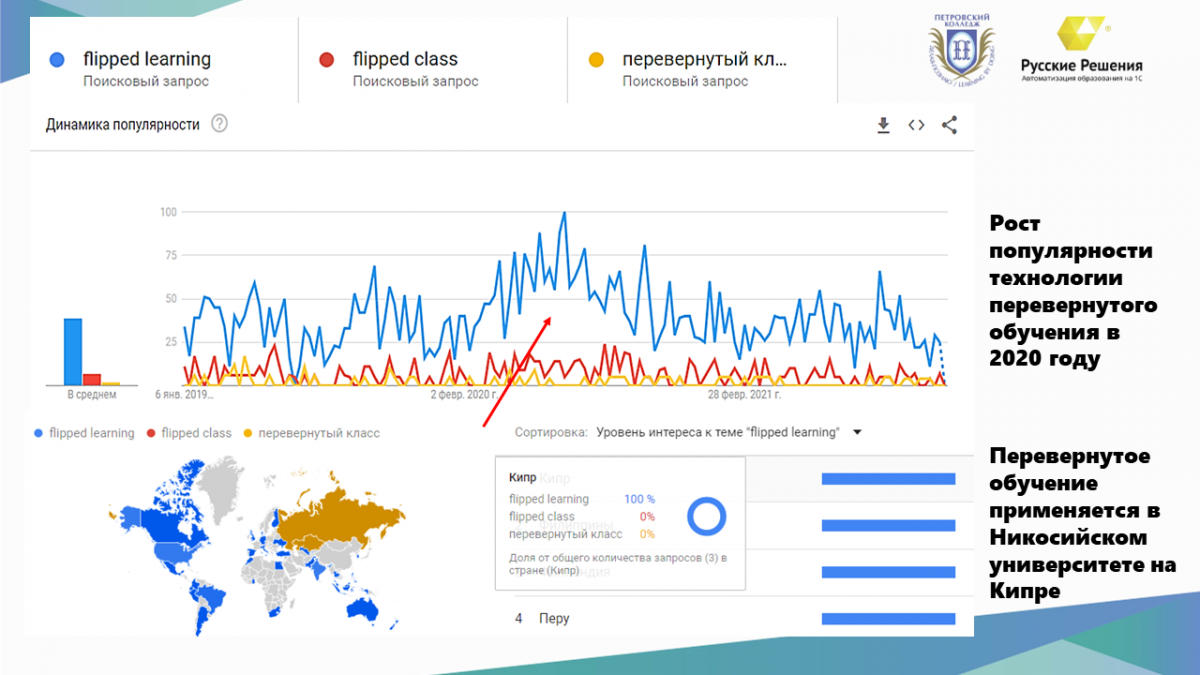The height and width of the screenshot is (675, 1200).
Task: Click the blue dot for flipped learning
Action: [57, 60]
